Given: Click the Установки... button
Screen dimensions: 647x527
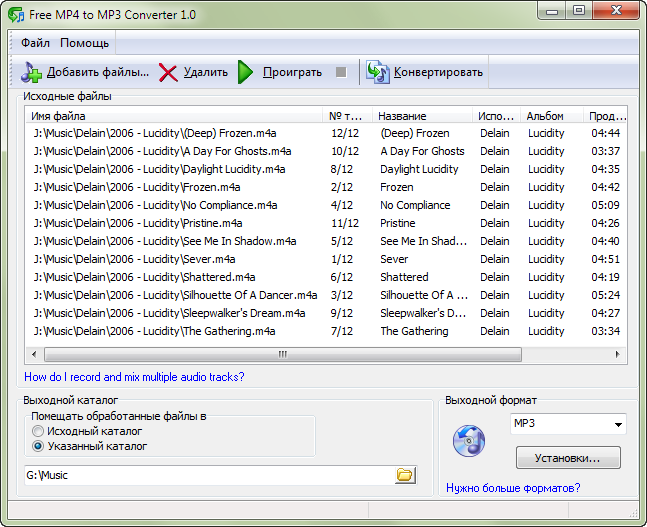Looking at the screenshot, I should click(x=568, y=458).
